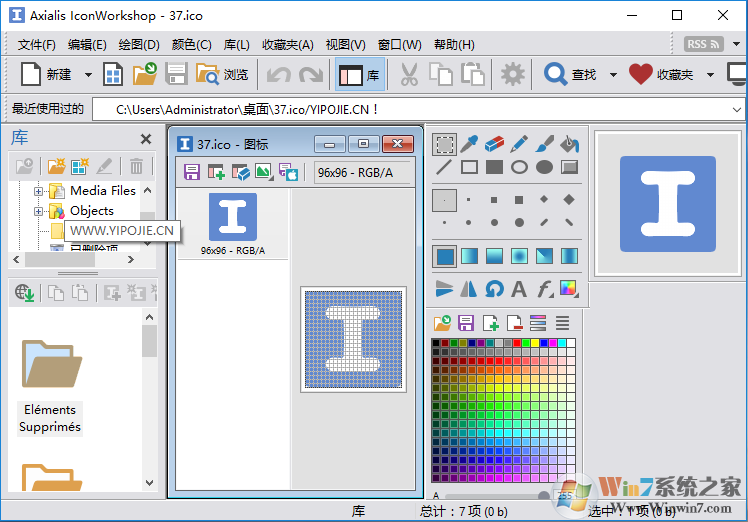This screenshot has height=522, width=748.
Task: Toggle the radial gradient fill mode
Action: pyautogui.click(x=519, y=257)
